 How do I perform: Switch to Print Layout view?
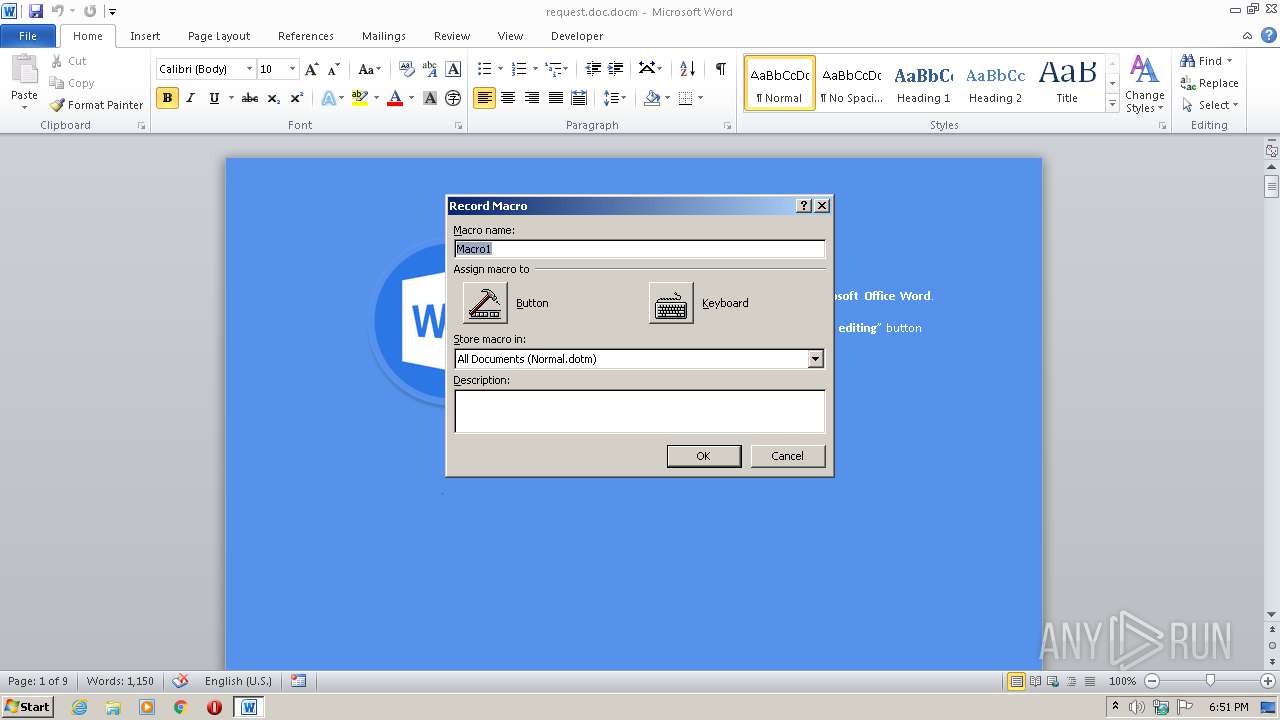[x=1016, y=681]
